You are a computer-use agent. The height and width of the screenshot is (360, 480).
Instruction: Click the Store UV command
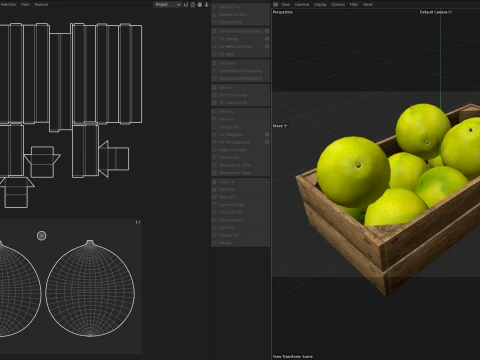pos(240,228)
